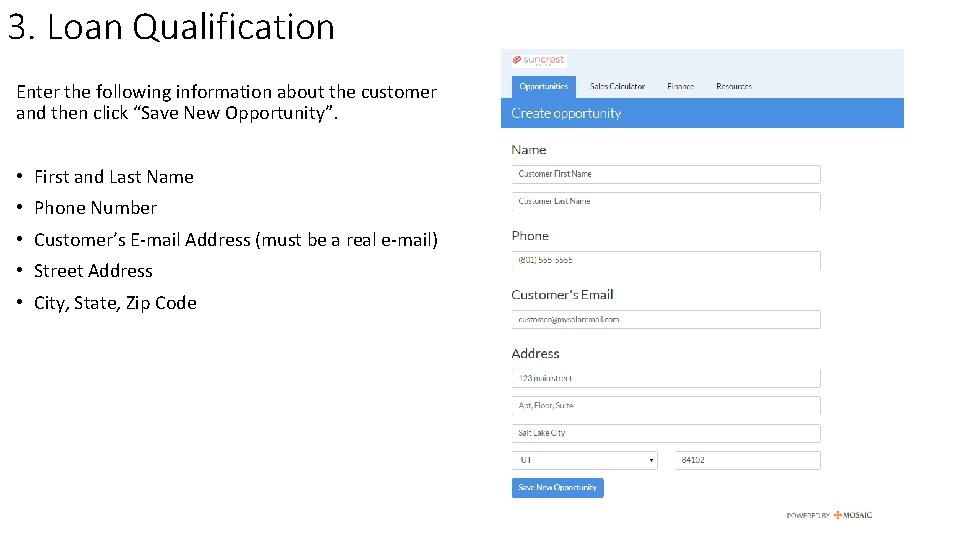The image size is (960, 540).
Task: Click the Mosaic logo in footer
Action: (853, 515)
